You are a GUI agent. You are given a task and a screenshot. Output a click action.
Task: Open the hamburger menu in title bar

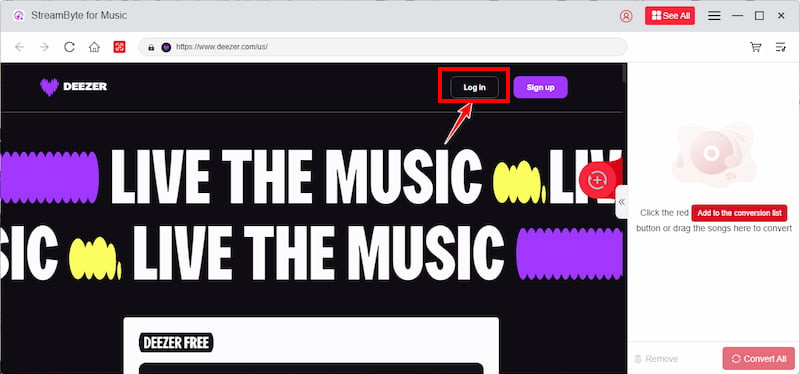tap(714, 16)
